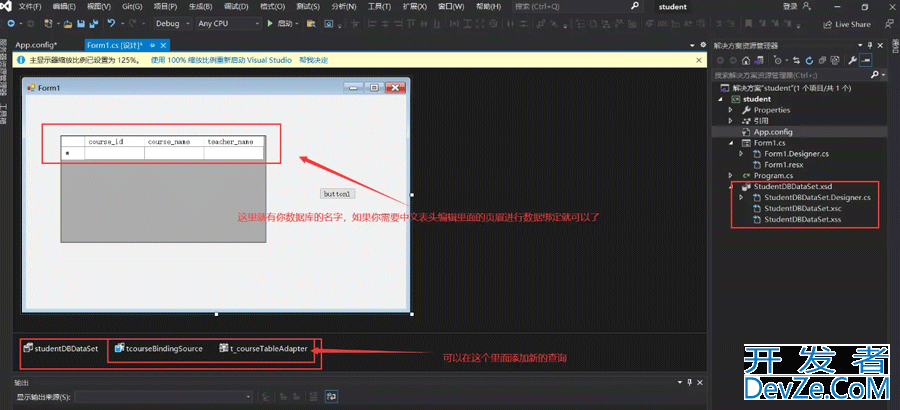This screenshot has width=900, height=410.
Task: Click the show all files icon
Action: [x=835, y=60]
